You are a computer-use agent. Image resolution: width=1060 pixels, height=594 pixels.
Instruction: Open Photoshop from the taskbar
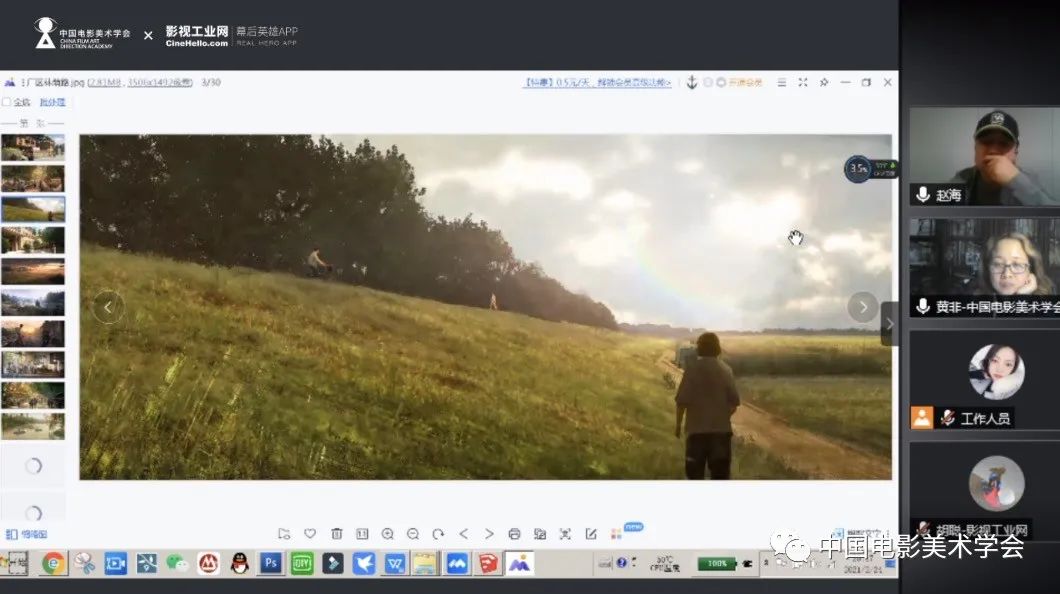[270, 563]
